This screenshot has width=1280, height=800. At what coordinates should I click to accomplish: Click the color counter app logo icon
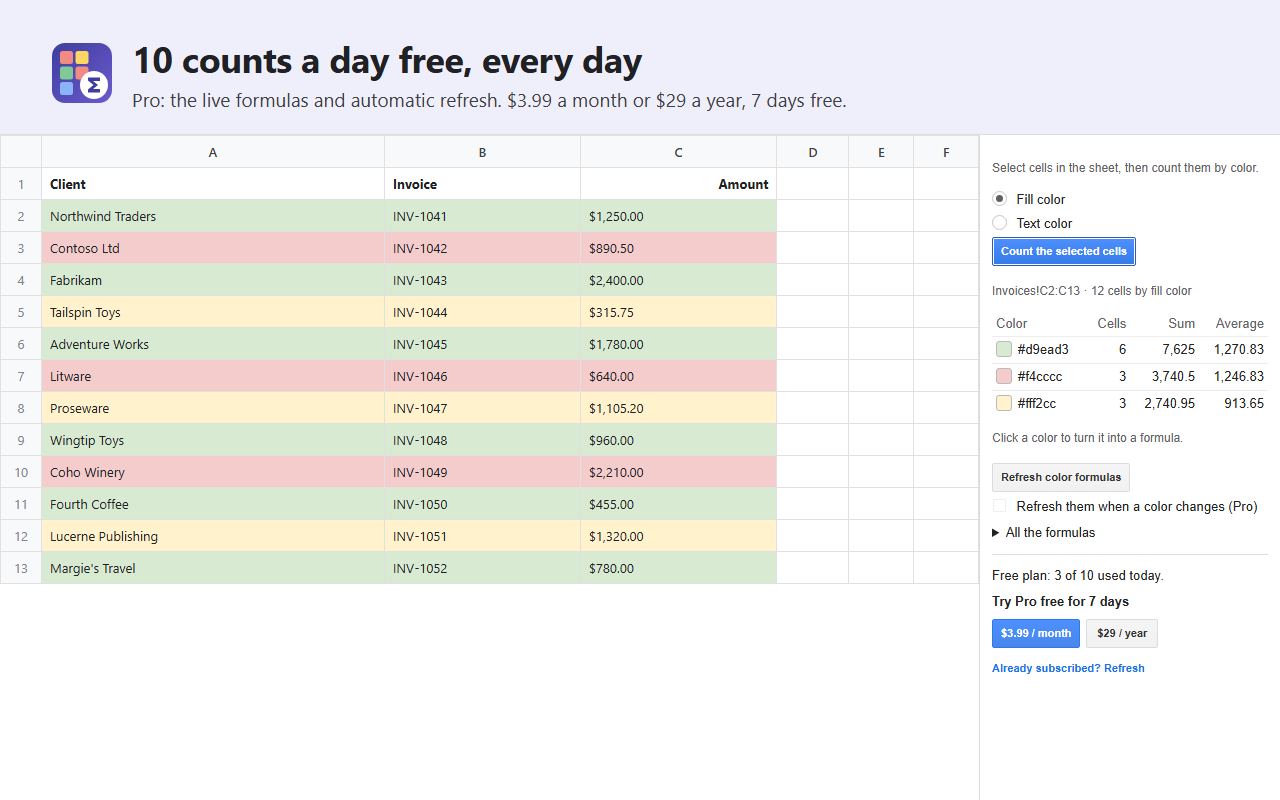(x=82, y=73)
